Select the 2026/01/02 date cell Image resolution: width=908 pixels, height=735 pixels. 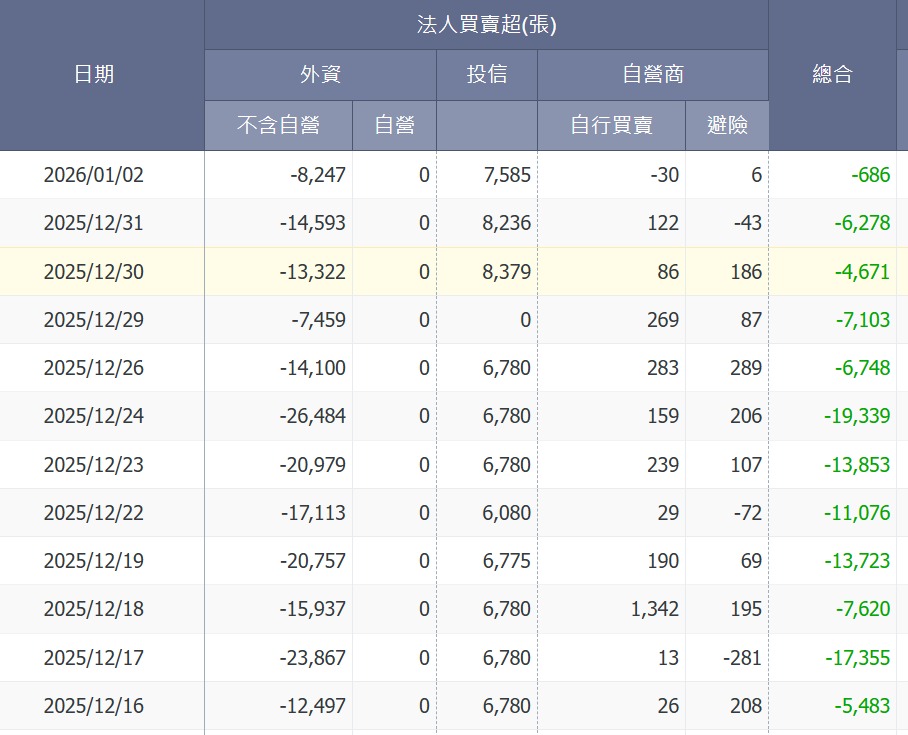click(94, 175)
